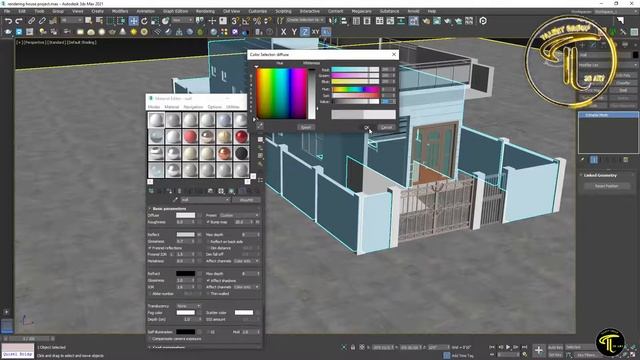Open the material name dropdown
The width and height of the screenshot is (640, 360).
click(x=205, y=200)
